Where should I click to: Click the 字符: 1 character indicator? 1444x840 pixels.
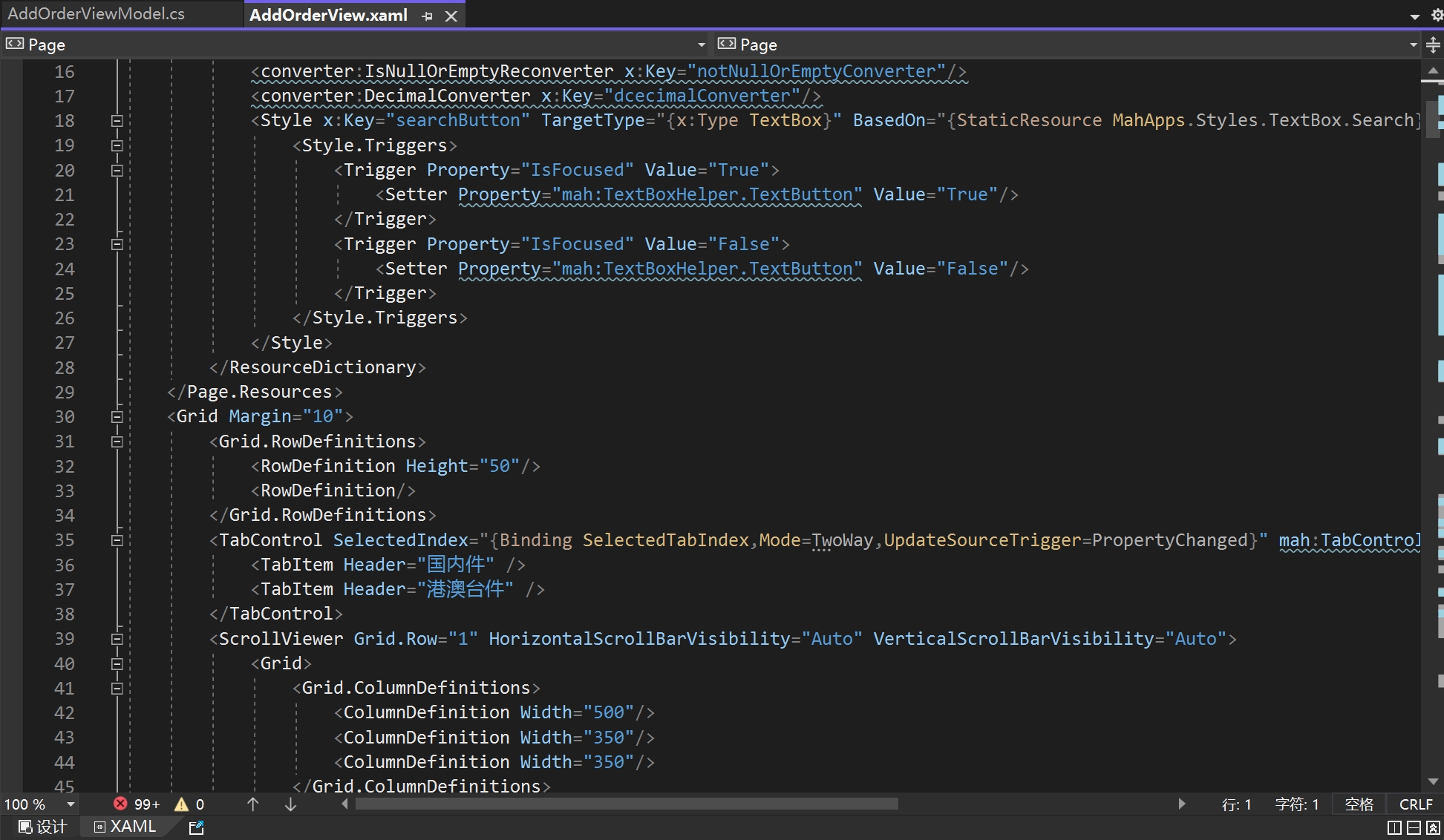[x=1297, y=804]
